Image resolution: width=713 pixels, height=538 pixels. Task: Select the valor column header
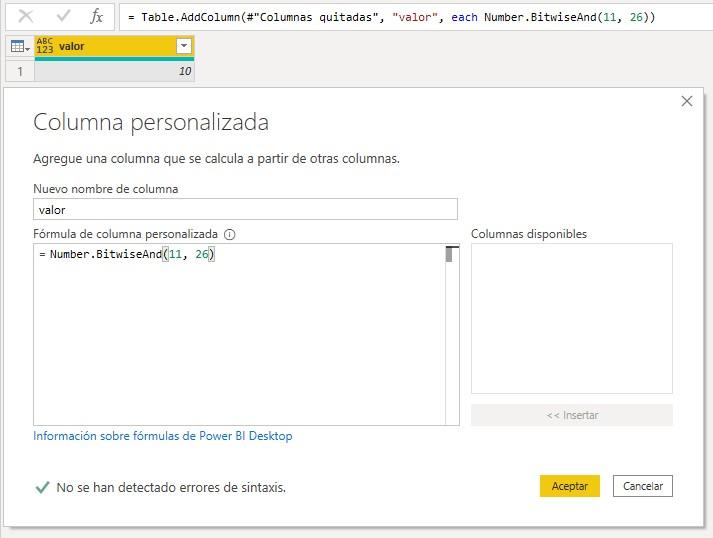click(x=115, y=46)
